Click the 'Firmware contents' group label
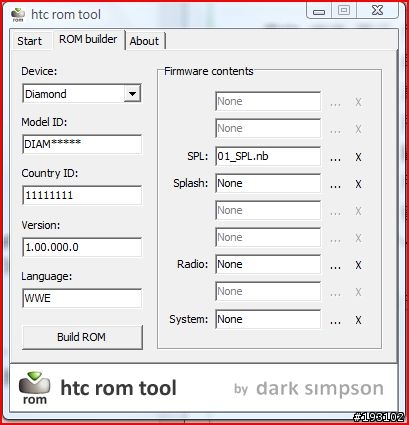The height and width of the screenshot is (425, 409). click(x=209, y=71)
